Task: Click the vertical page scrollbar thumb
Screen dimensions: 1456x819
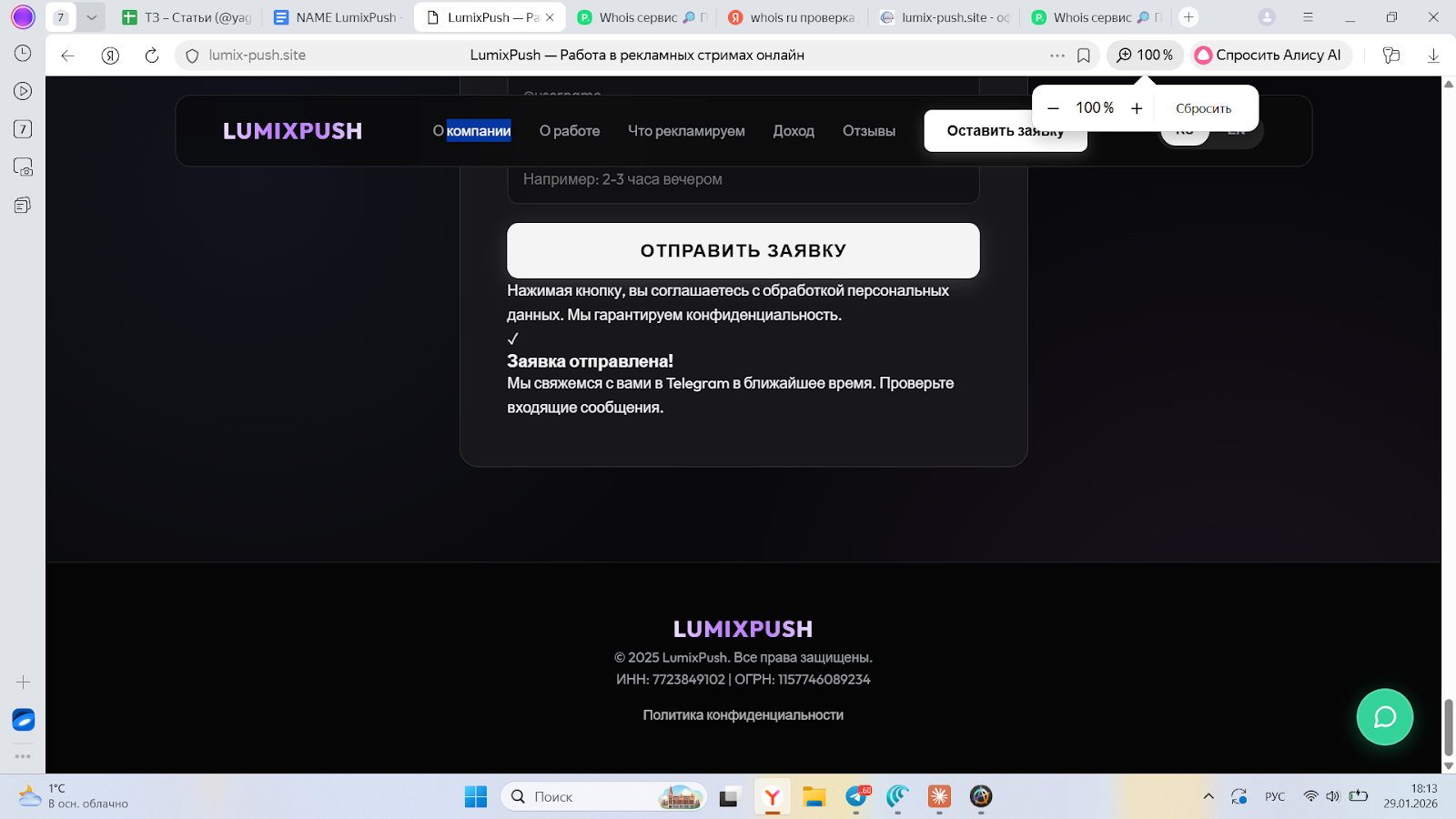Action: (1448, 726)
